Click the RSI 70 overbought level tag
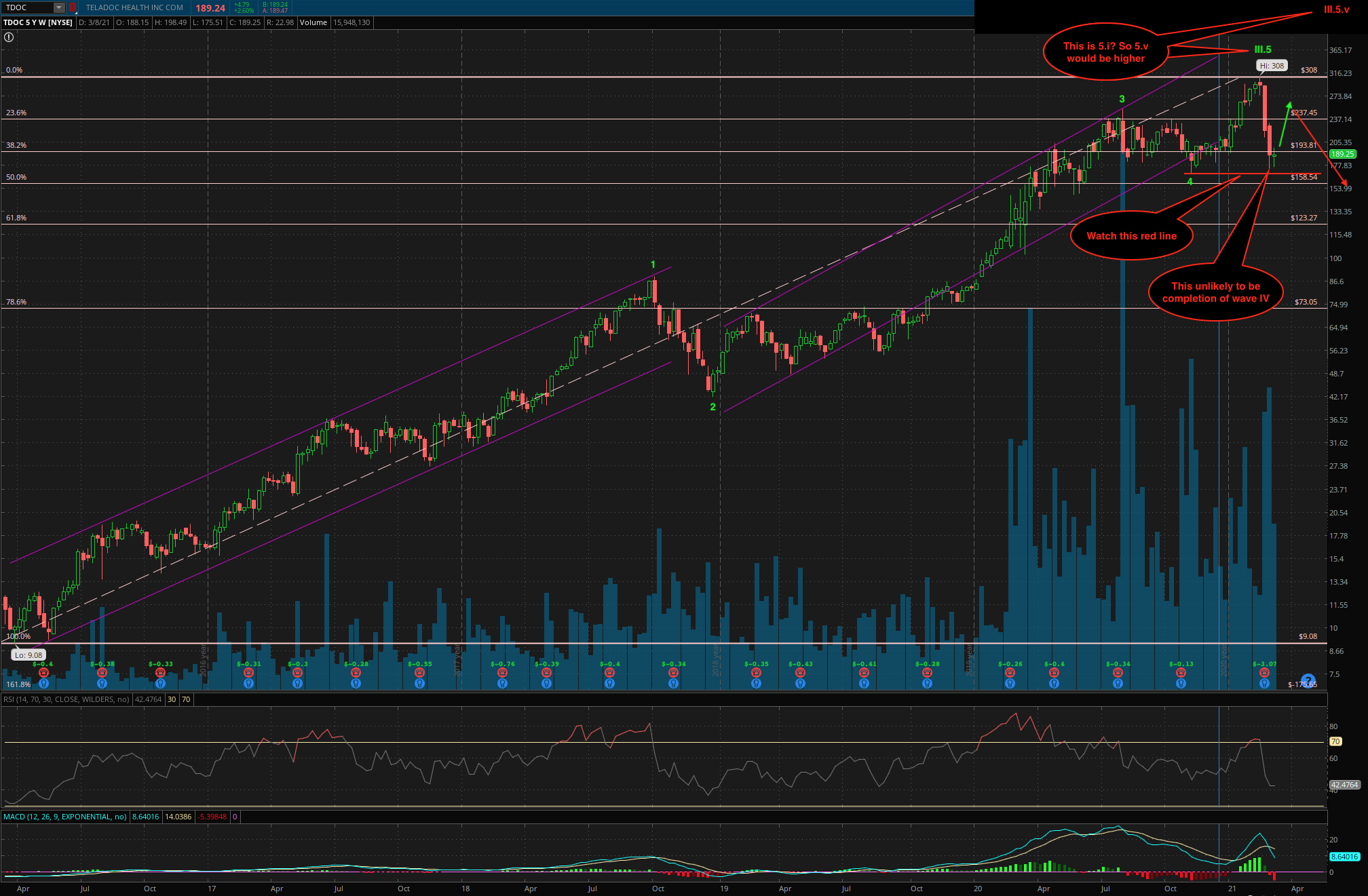 (1335, 741)
